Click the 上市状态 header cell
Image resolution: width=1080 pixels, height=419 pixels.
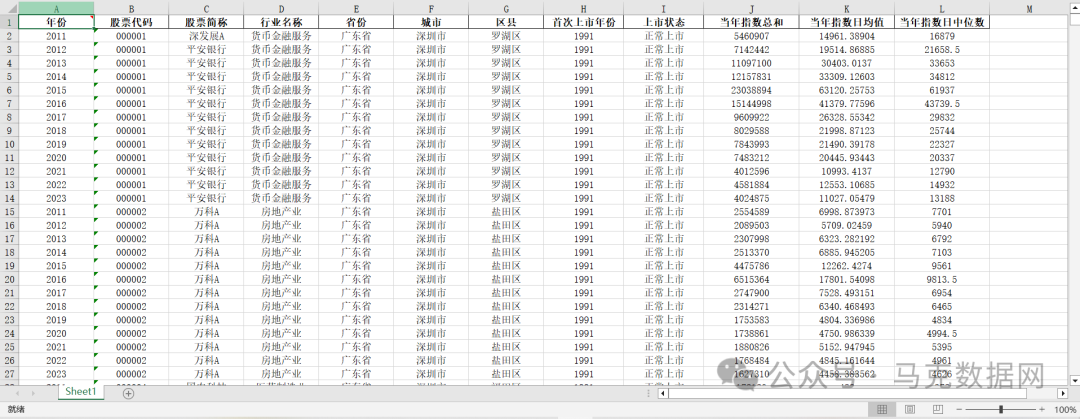663,22
